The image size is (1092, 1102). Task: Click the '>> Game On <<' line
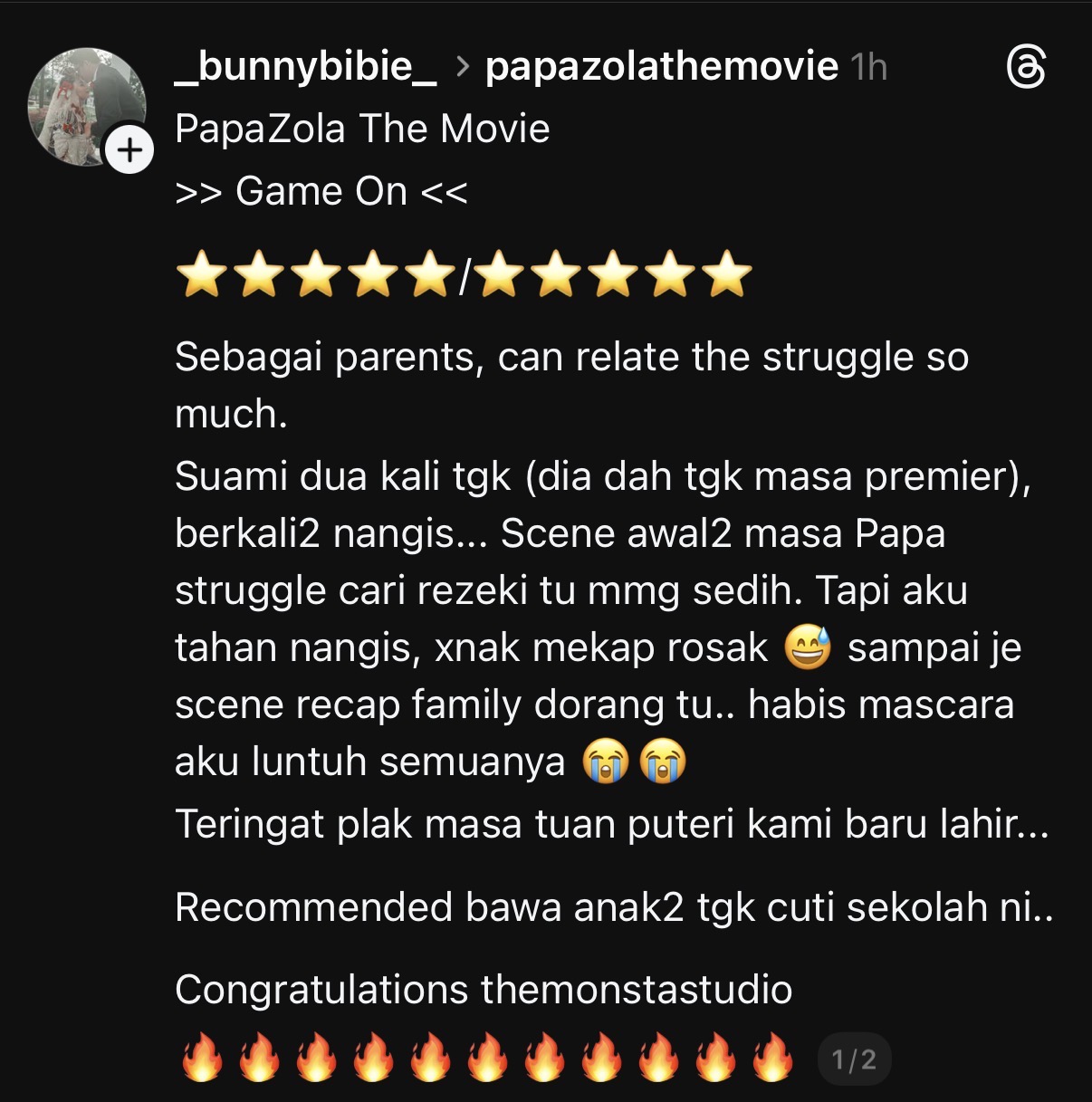click(x=321, y=192)
